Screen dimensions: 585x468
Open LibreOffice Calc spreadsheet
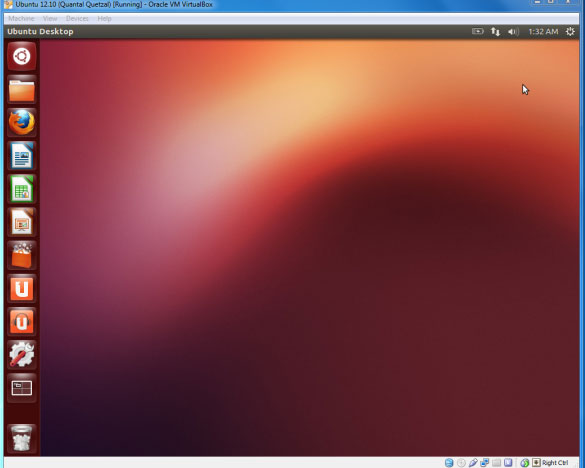pyautogui.click(x=22, y=189)
